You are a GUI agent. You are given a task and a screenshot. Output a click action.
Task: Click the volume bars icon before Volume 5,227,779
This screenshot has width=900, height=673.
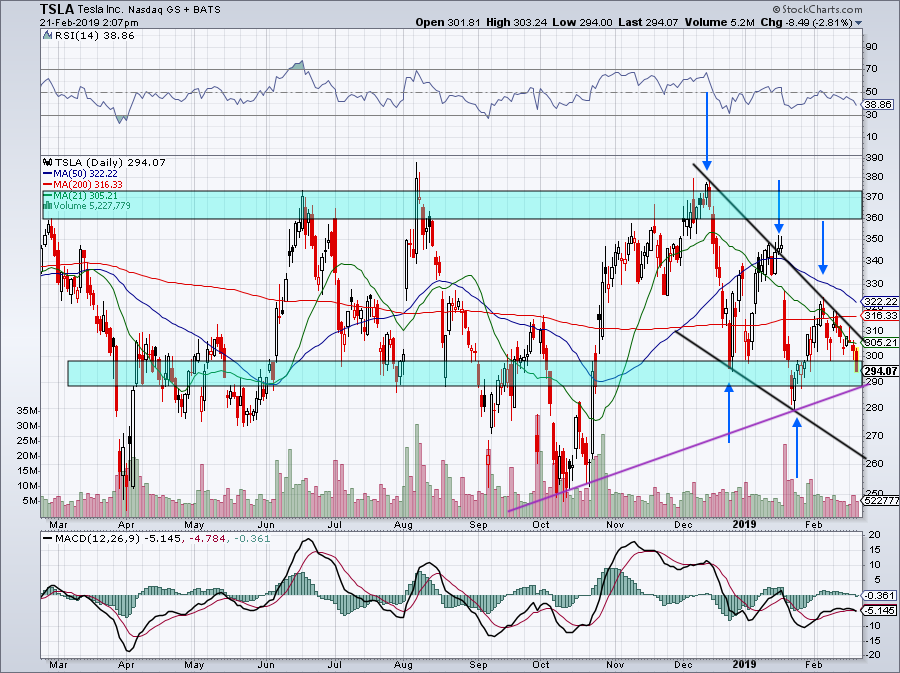click(x=48, y=205)
